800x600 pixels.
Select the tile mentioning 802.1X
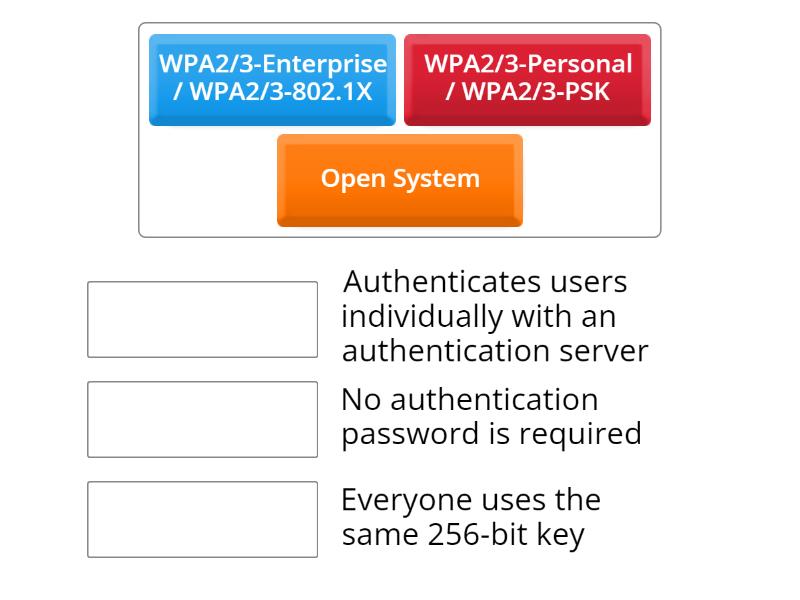pos(272,79)
